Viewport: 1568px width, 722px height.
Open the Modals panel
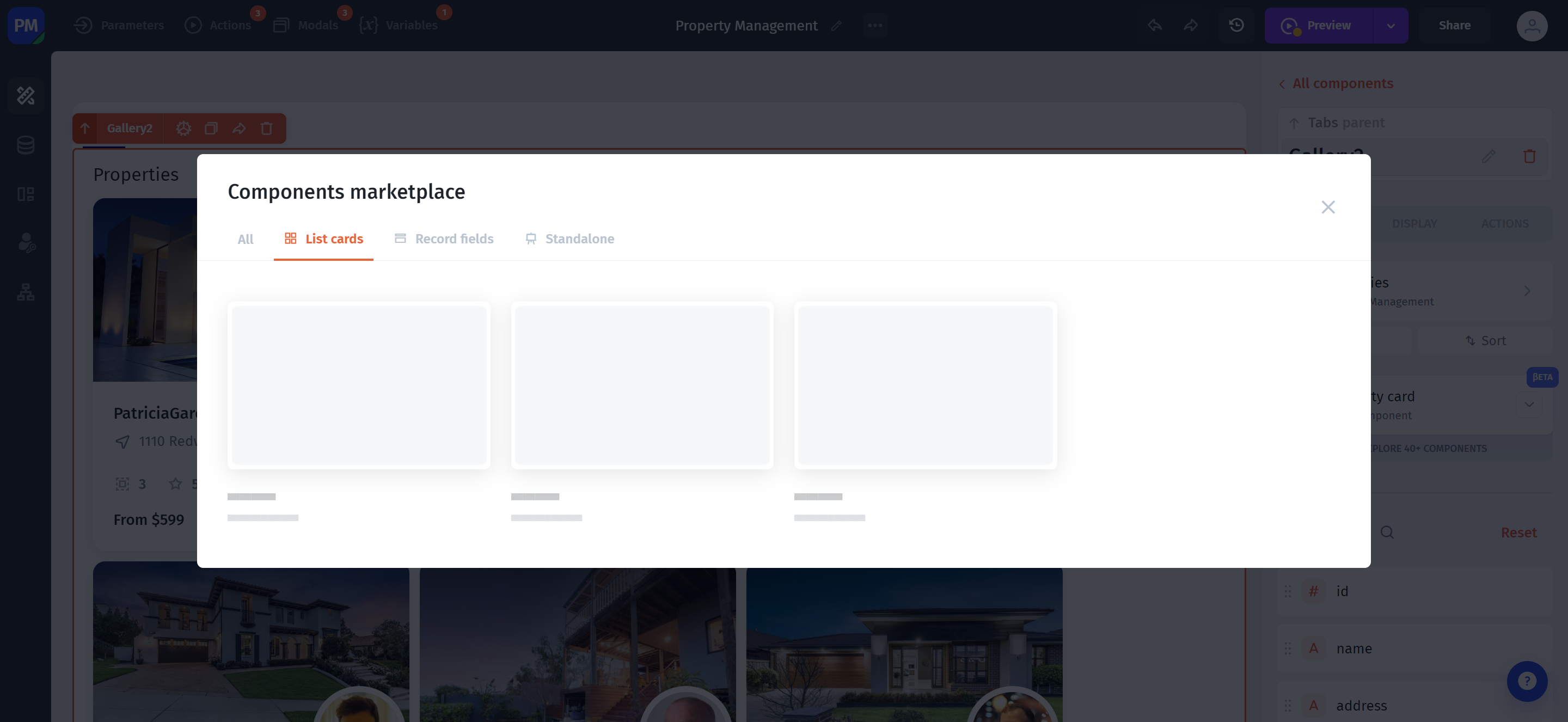pos(305,26)
